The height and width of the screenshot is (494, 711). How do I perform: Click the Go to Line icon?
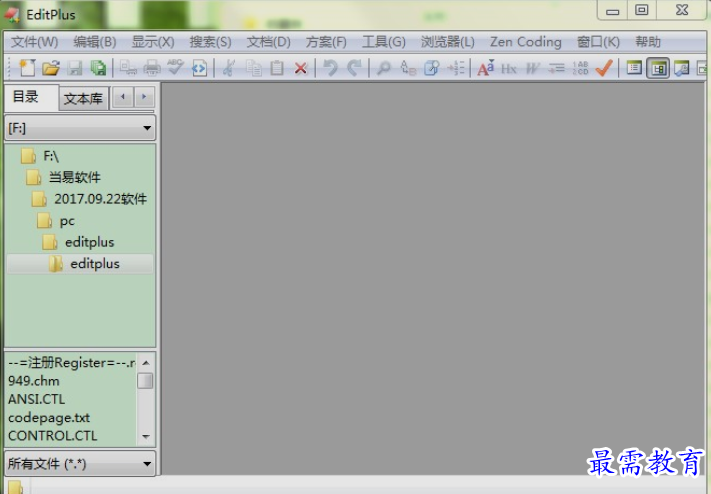(x=456, y=68)
